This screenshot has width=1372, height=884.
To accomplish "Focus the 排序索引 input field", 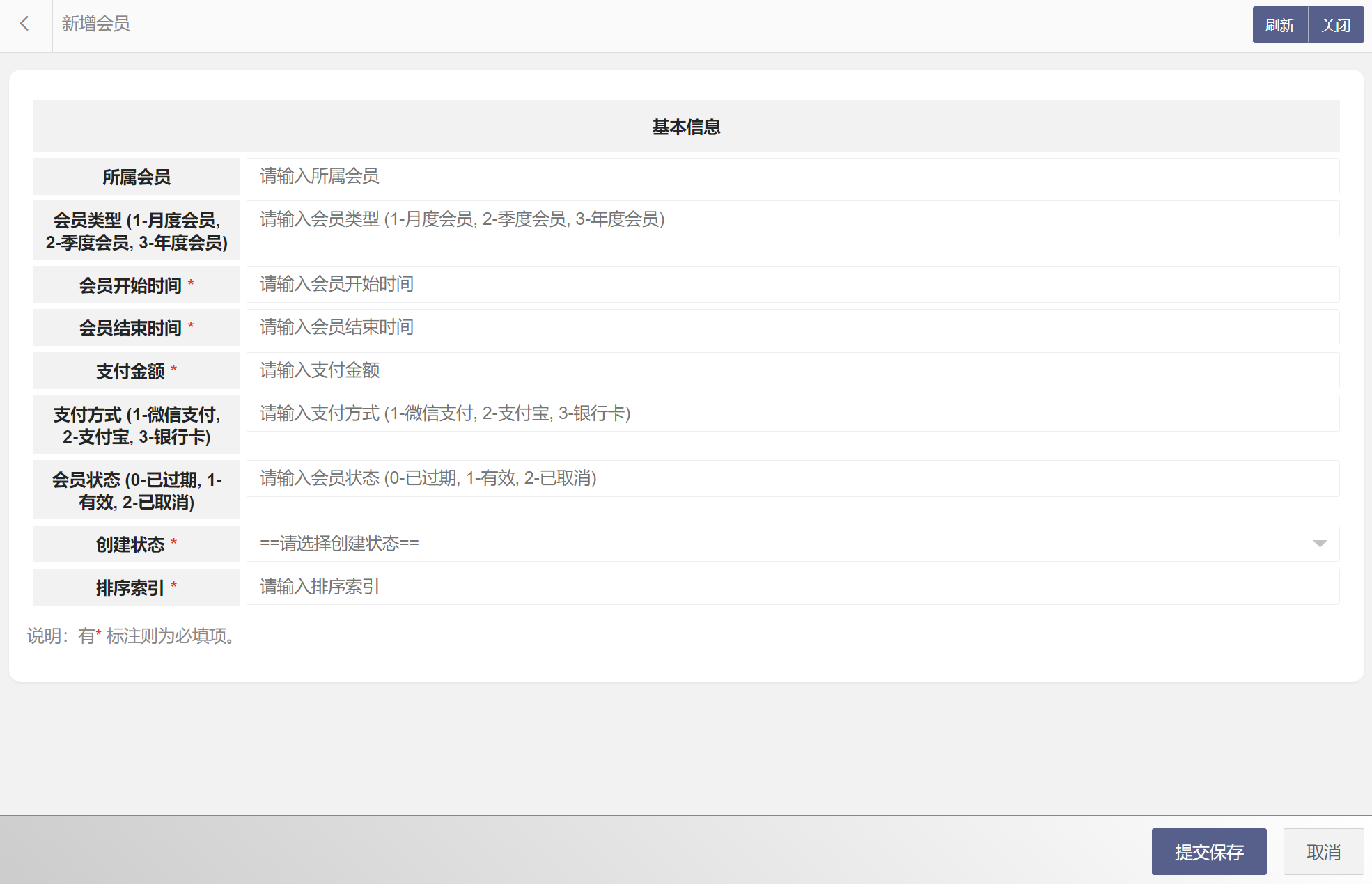I will [x=793, y=587].
